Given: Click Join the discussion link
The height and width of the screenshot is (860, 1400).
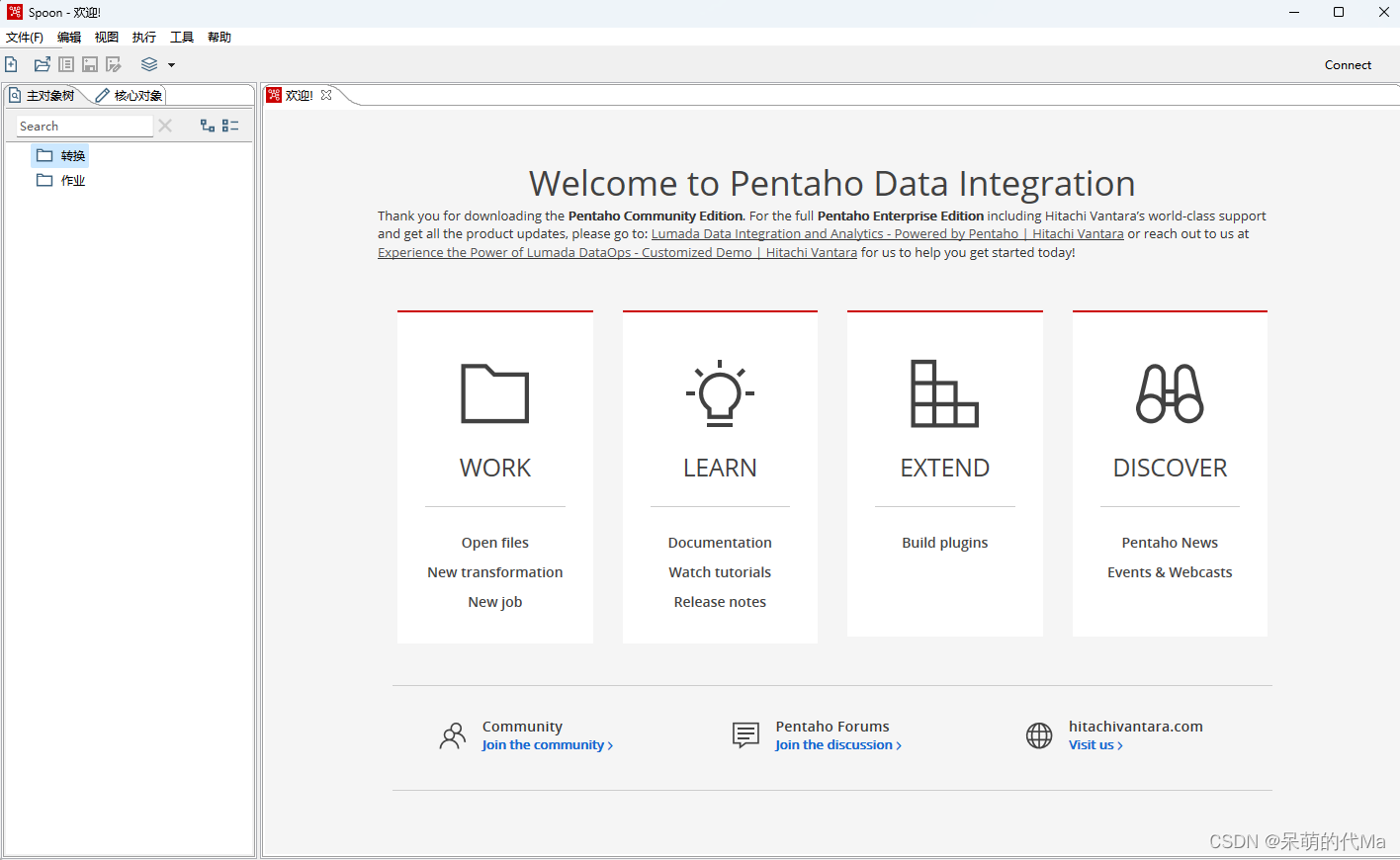Looking at the screenshot, I should (838, 745).
